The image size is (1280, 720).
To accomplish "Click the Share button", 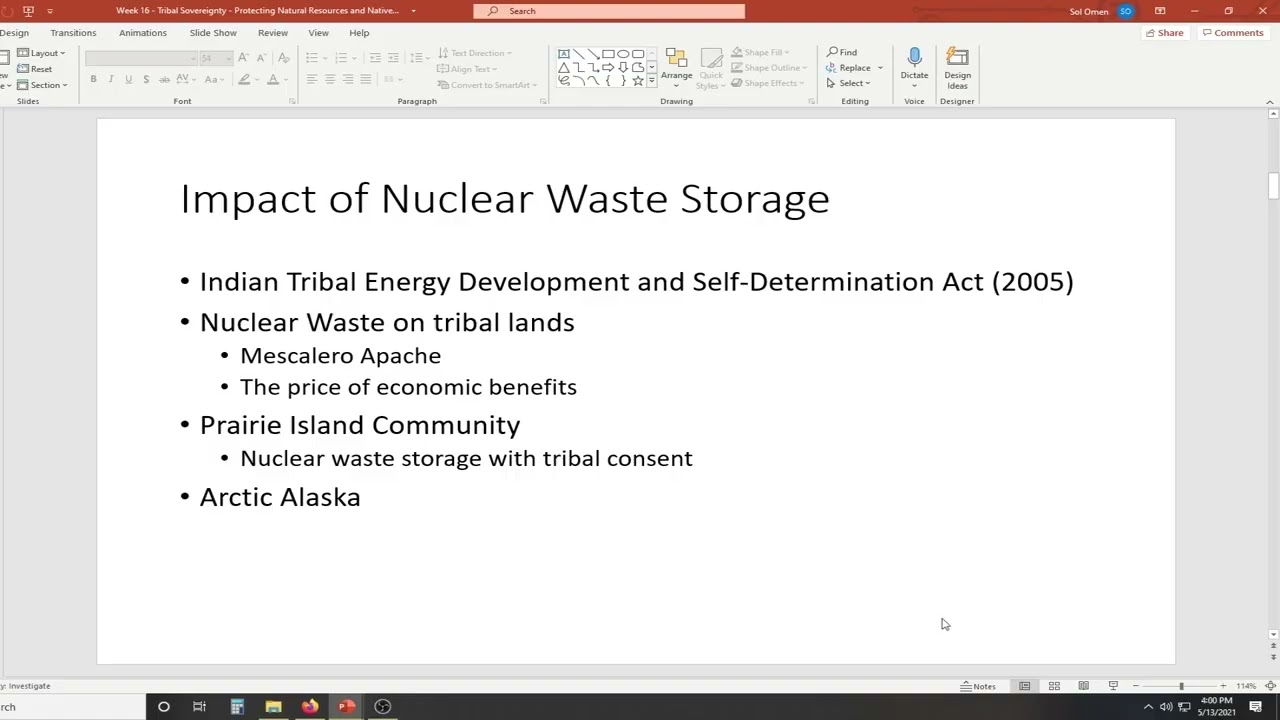I will pos(1165,33).
